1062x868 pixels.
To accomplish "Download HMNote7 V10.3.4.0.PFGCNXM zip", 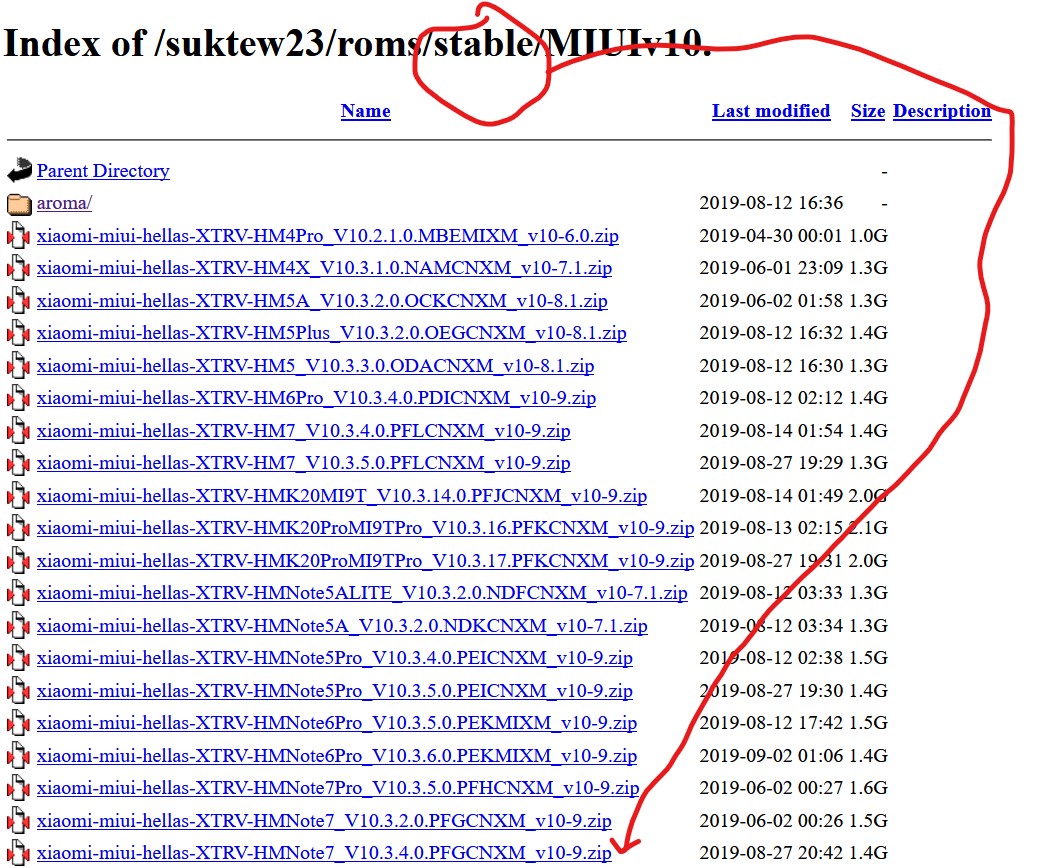I will point(324,853).
